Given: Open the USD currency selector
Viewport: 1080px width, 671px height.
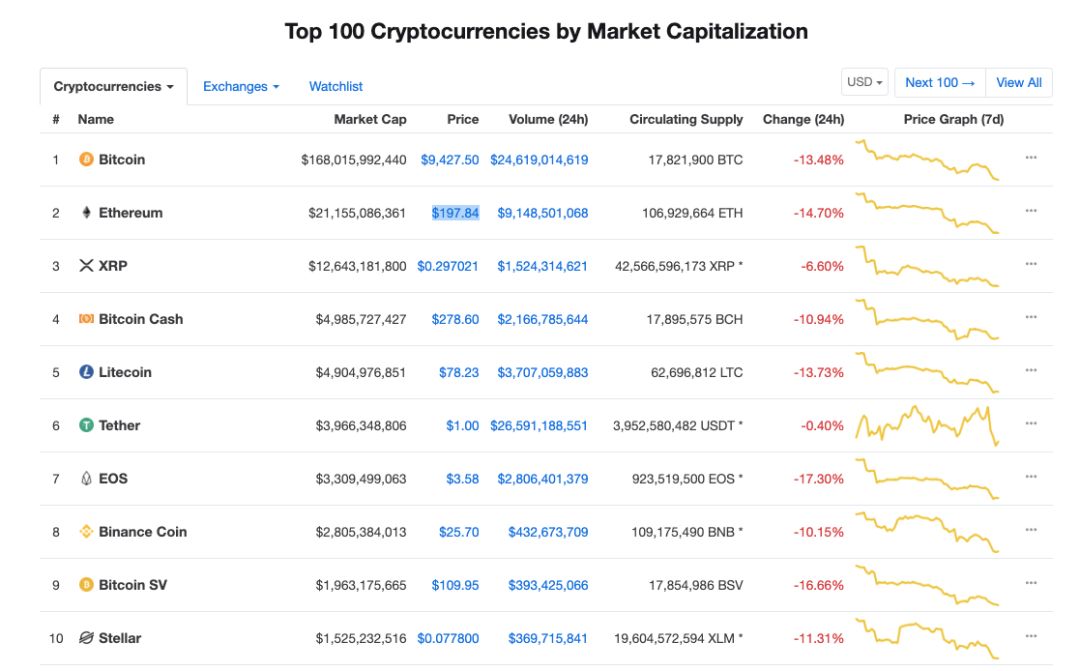Looking at the screenshot, I should pos(865,82).
